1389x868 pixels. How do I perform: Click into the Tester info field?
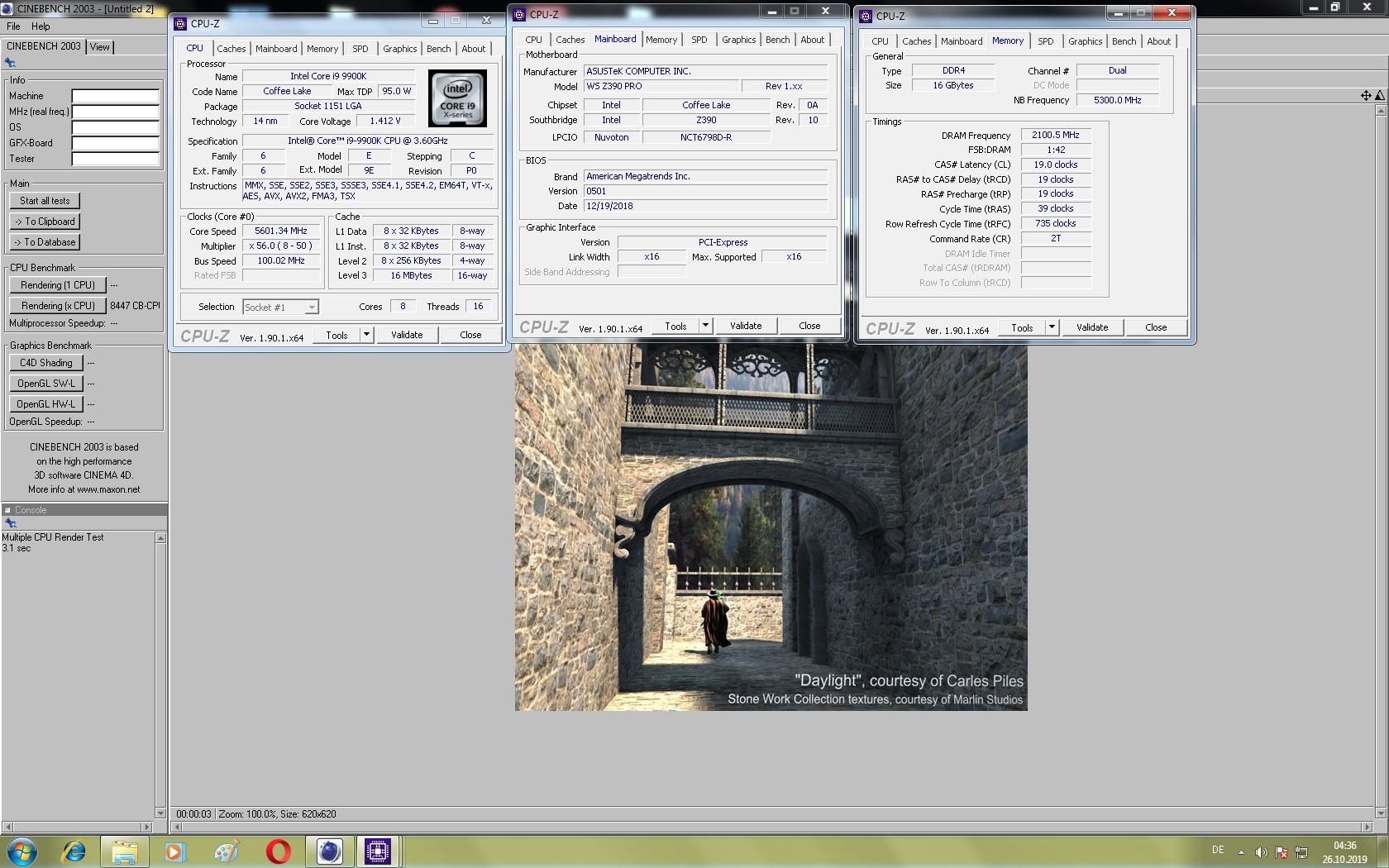tap(115, 159)
